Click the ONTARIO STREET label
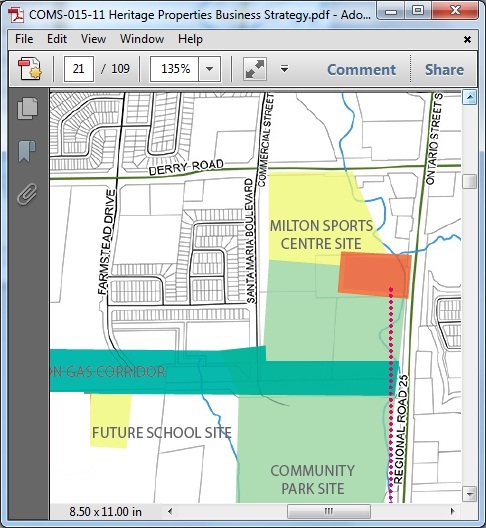 434,139
